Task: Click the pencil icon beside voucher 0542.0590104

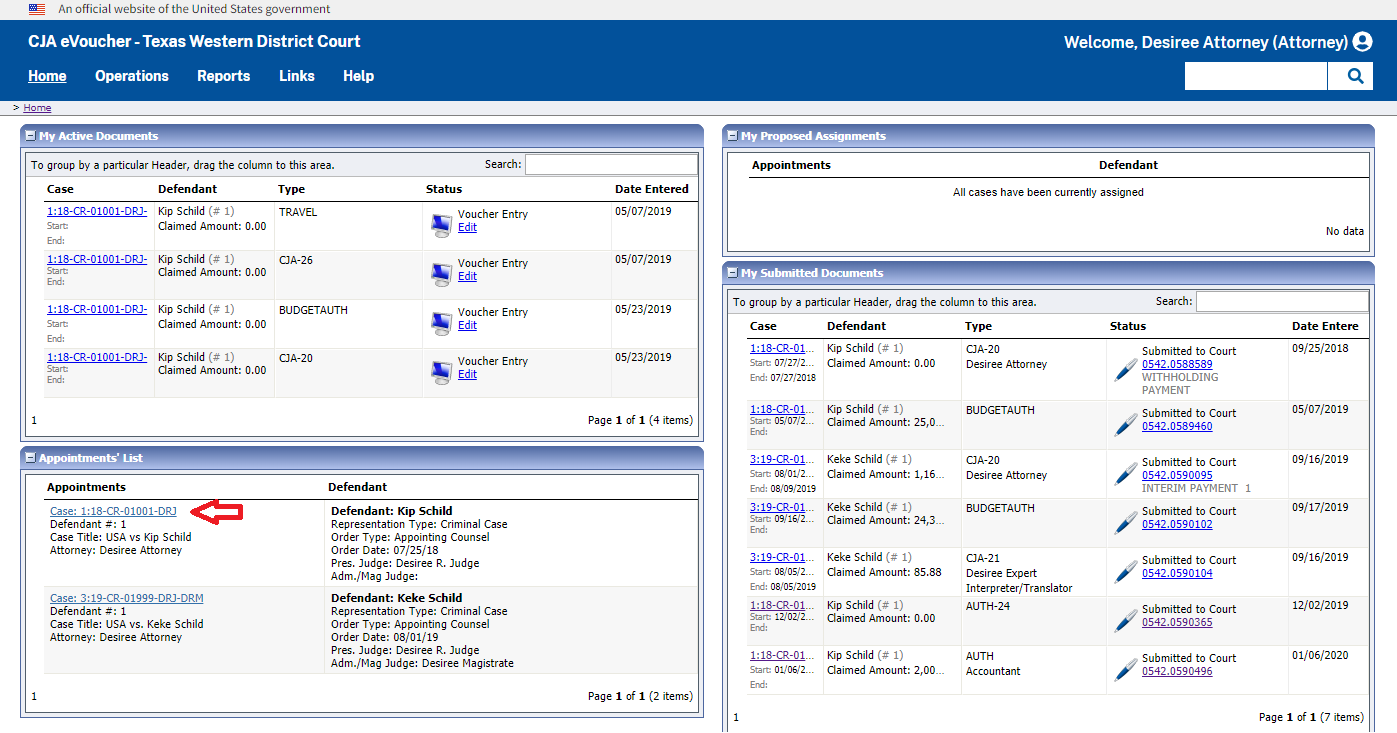Action: click(x=1126, y=570)
